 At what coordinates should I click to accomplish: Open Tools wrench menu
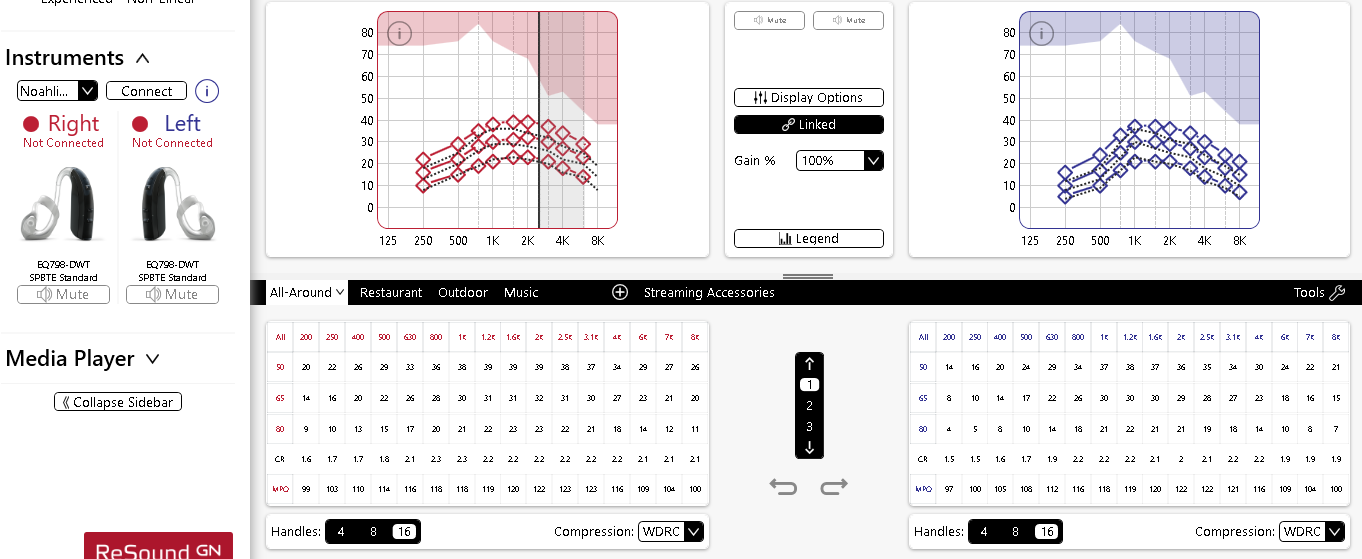tap(1319, 292)
